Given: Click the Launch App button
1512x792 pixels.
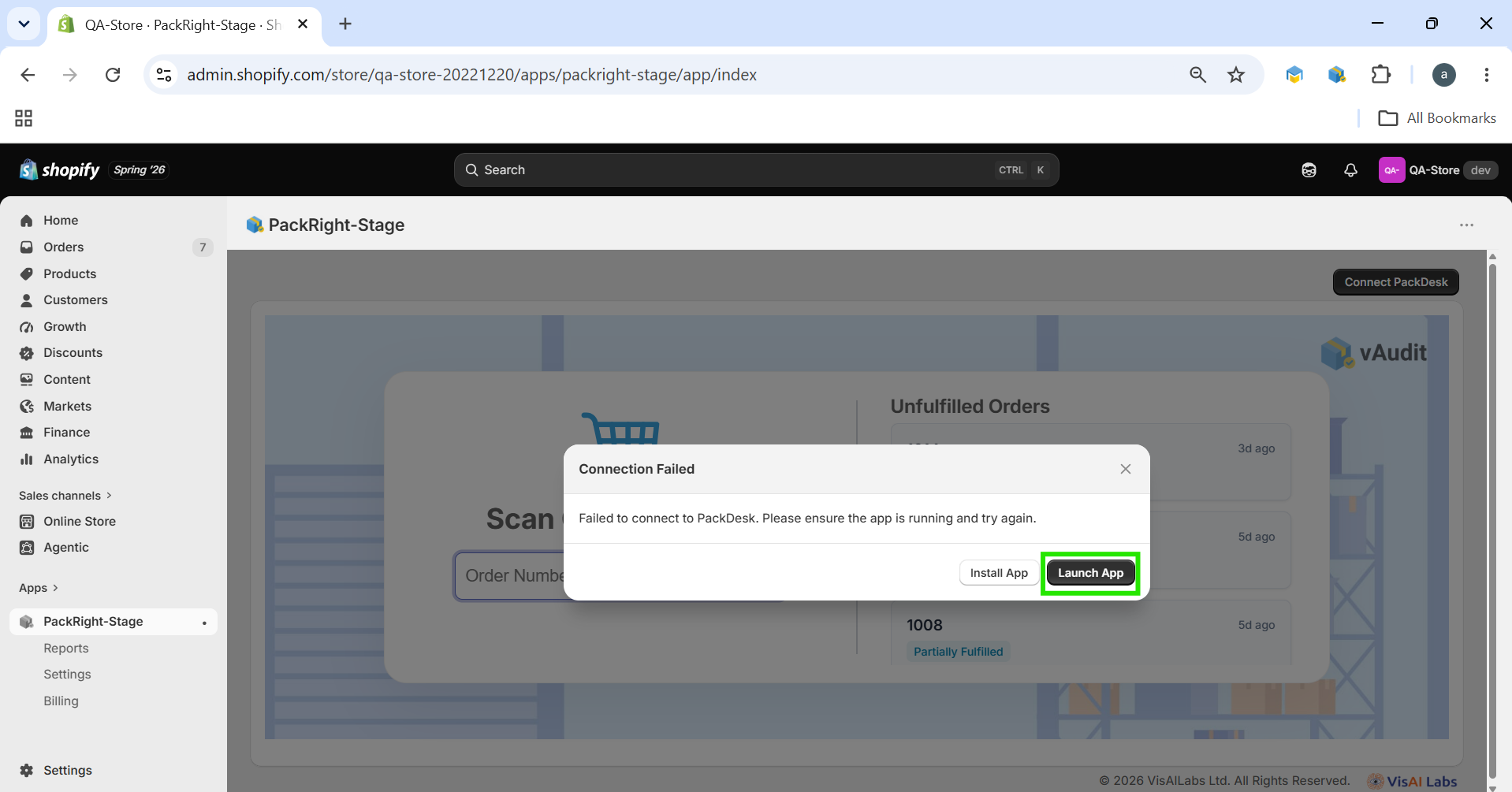Looking at the screenshot, I should coord(1090,573).
